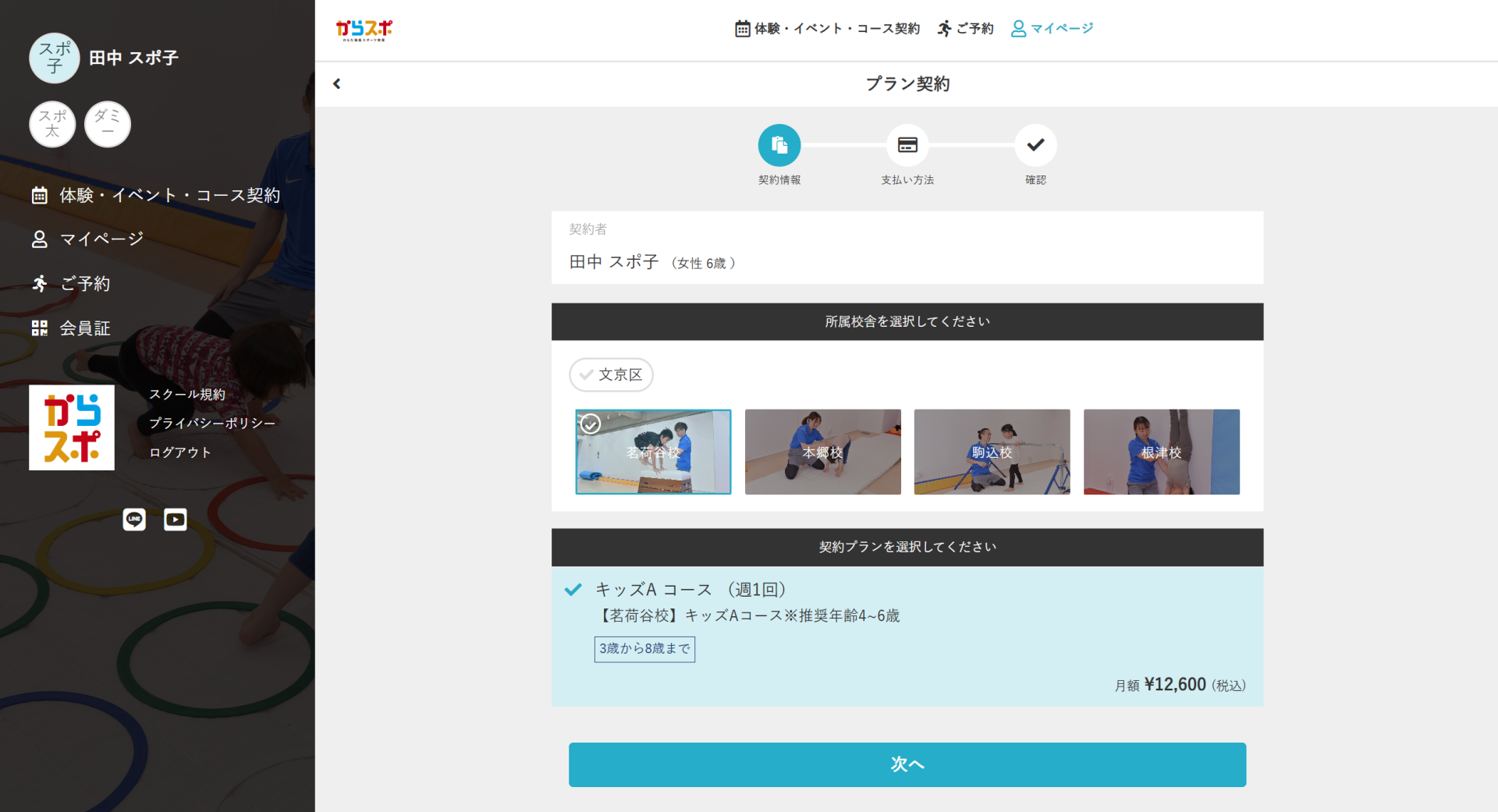
Task: Toggle the 文京区 area filter chip
Action: pyautogui.click(x=611, y=375)
